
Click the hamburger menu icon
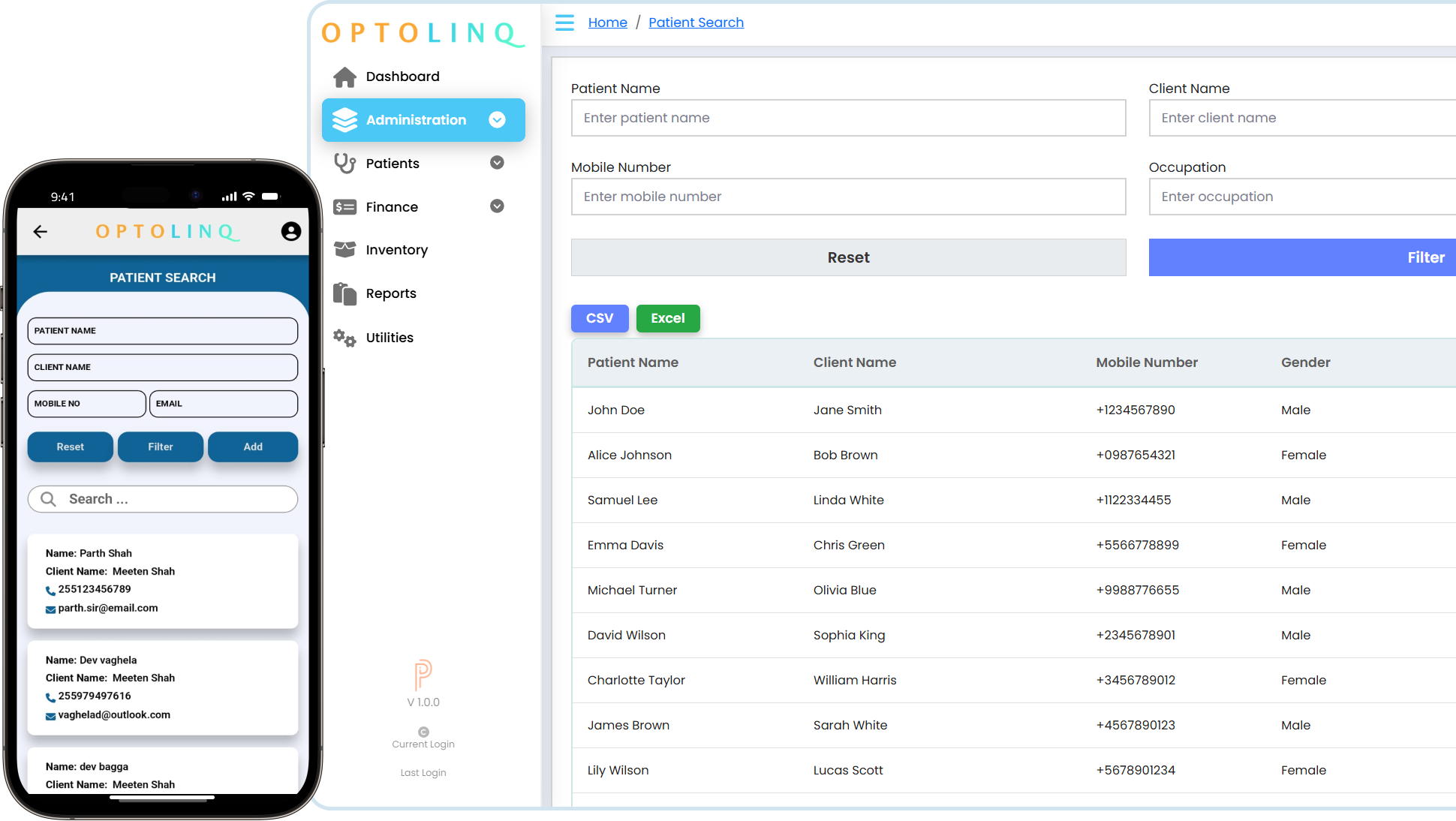[x=564, y=23]
